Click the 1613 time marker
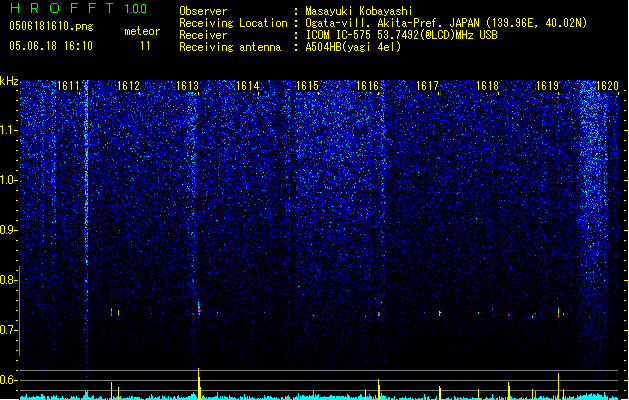Screen dimensions: 629x400 coord(188,86)
